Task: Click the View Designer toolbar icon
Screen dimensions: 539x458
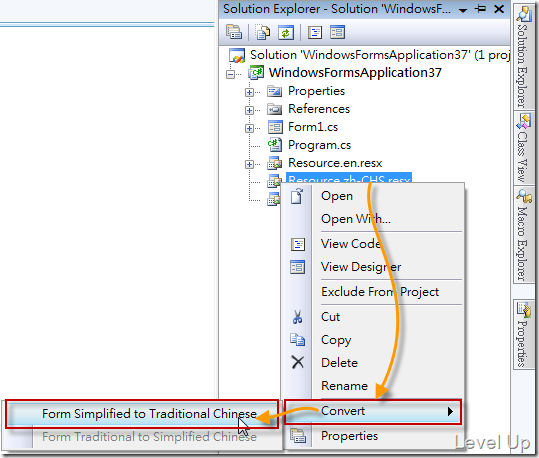Action: (x=337, y=32)
